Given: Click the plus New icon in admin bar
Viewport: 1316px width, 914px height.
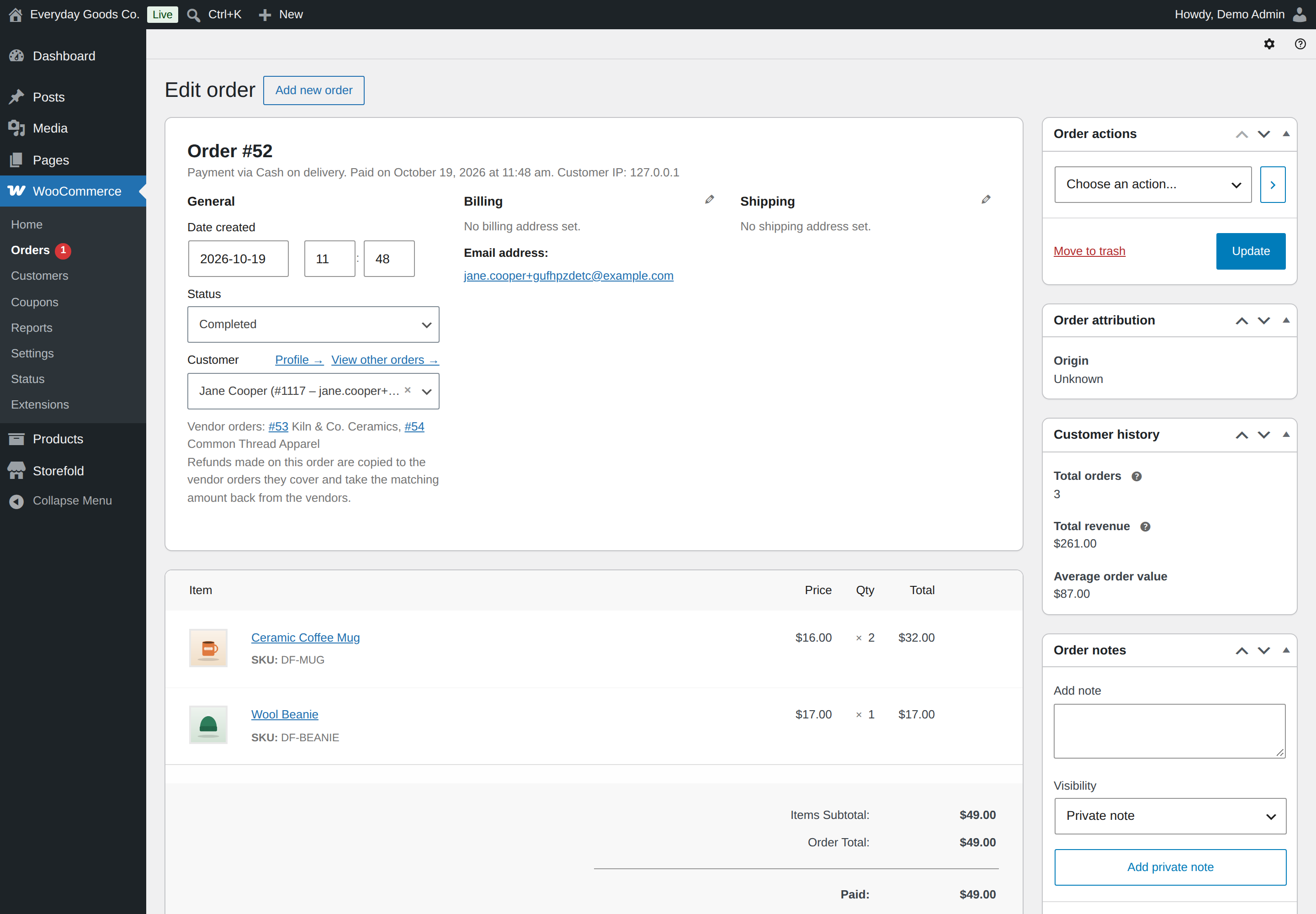Looking at the screenshot, I should click(265, 15).
